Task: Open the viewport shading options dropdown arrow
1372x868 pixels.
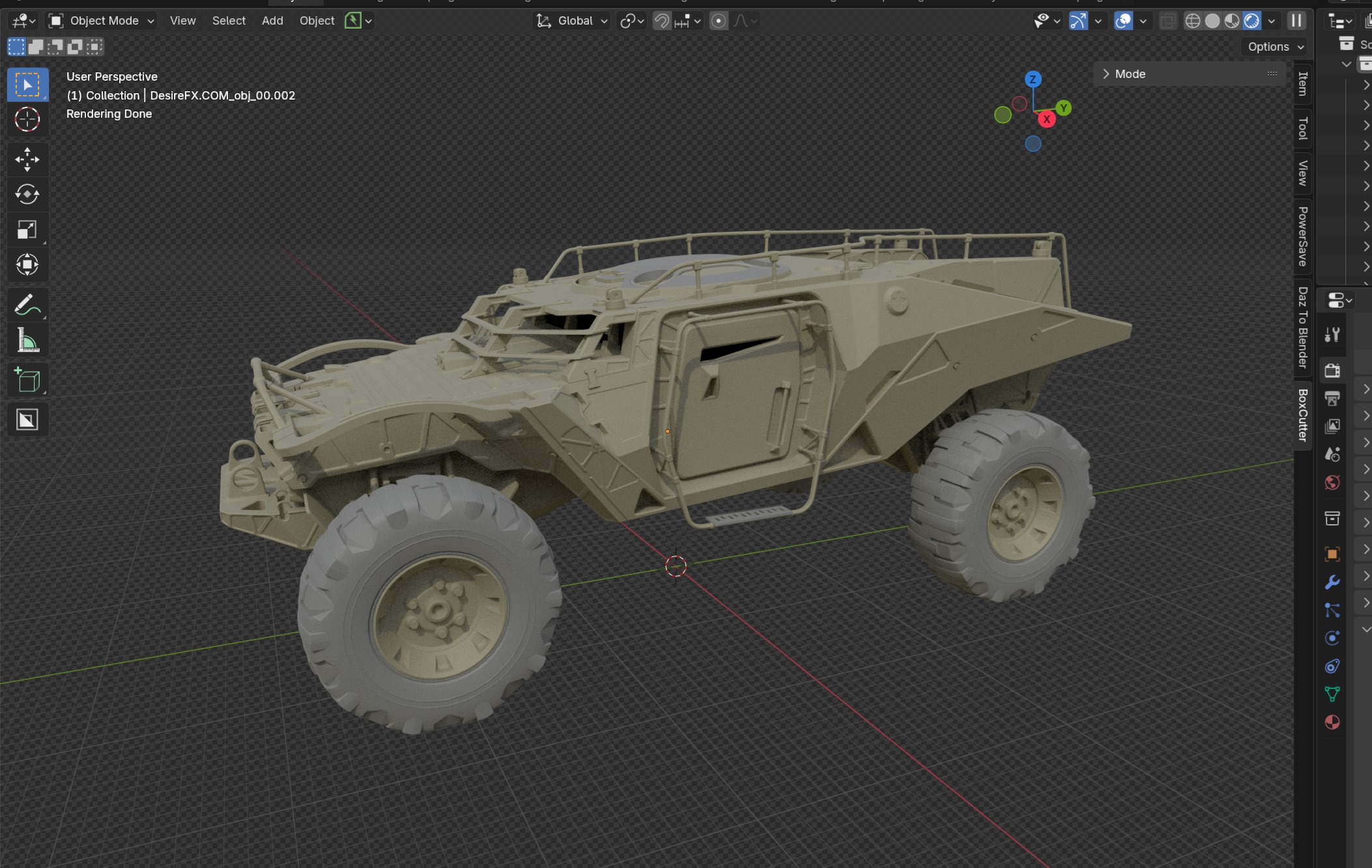Action: [x=1271, y=21]
